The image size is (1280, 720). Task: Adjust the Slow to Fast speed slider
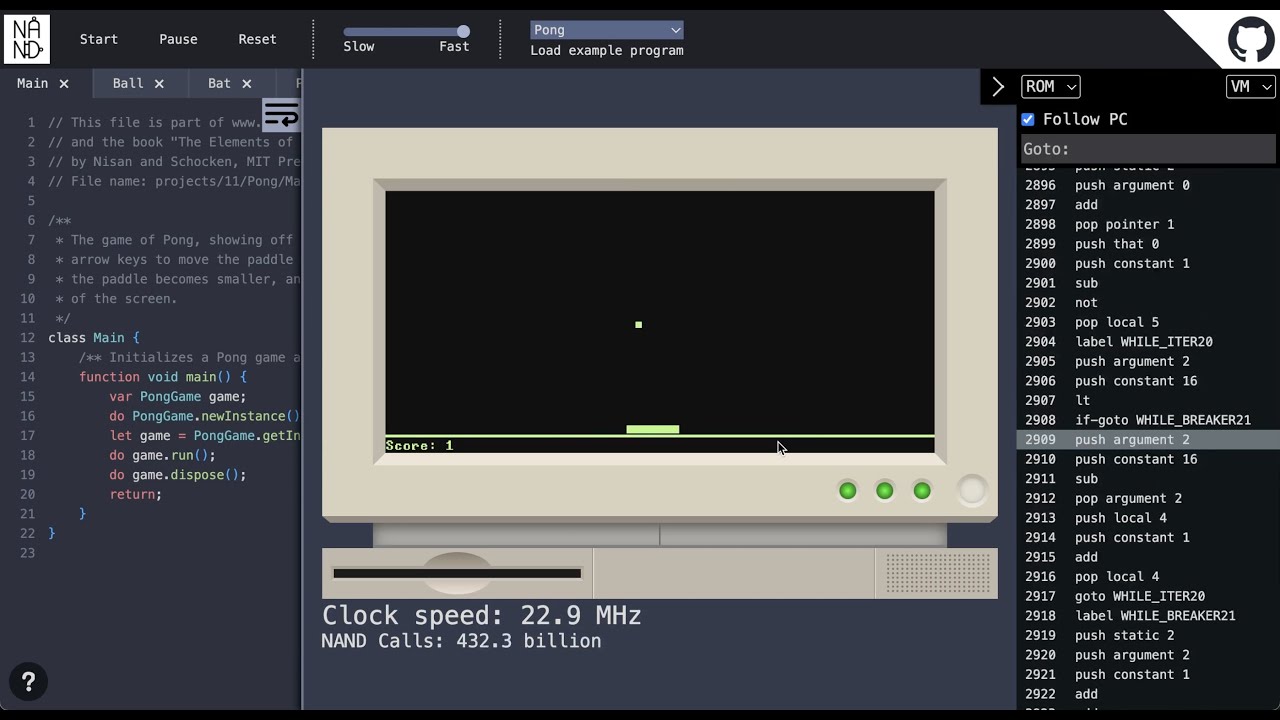click(406, 32)
